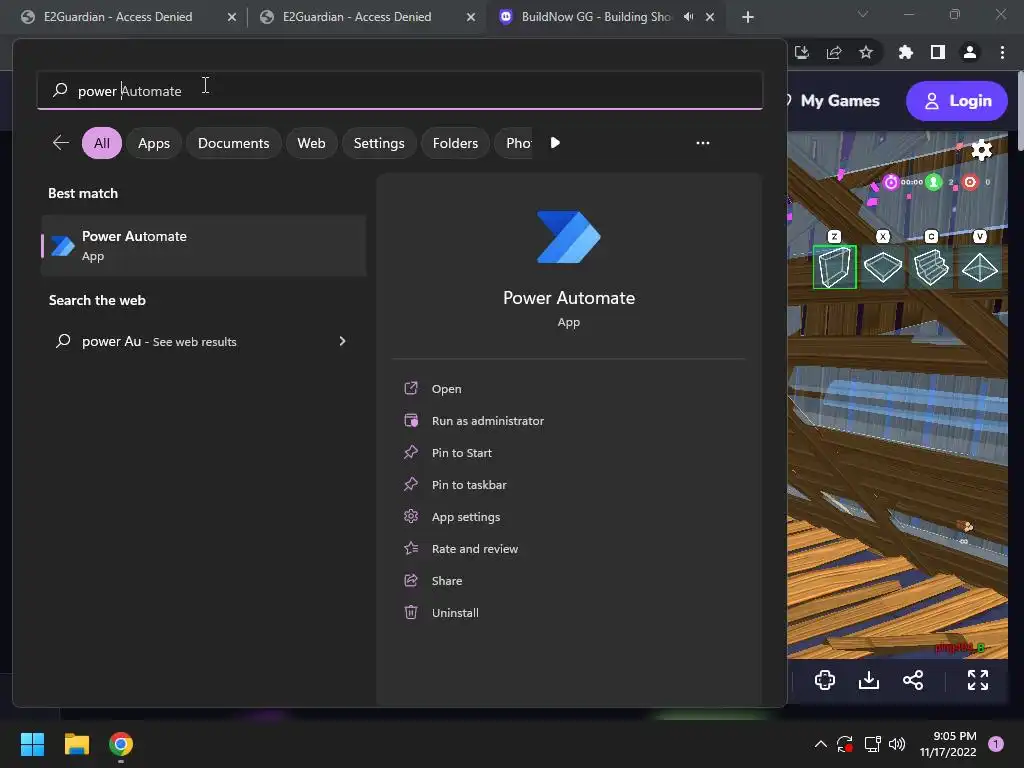Open Google Chrome from taskbar
This screenshot has height=768, width=1024.
coord(121,744)
